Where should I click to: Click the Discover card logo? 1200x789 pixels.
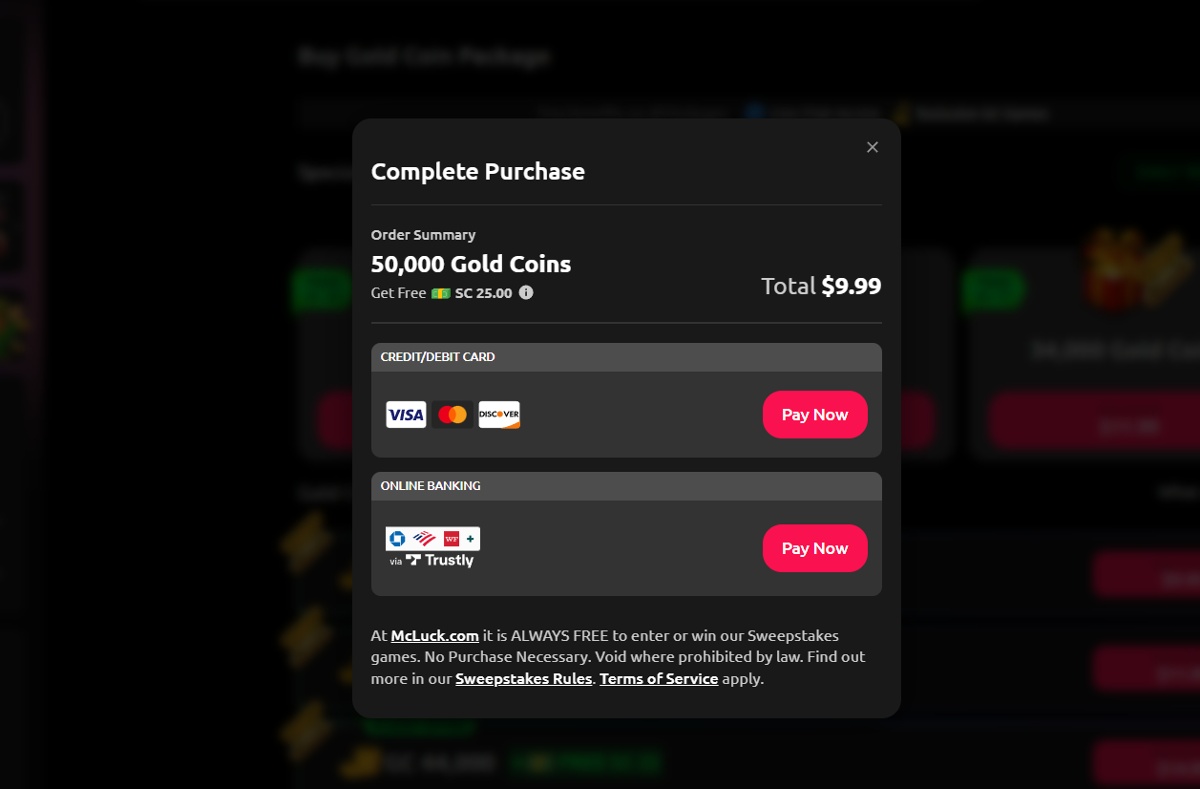(499, 415)
